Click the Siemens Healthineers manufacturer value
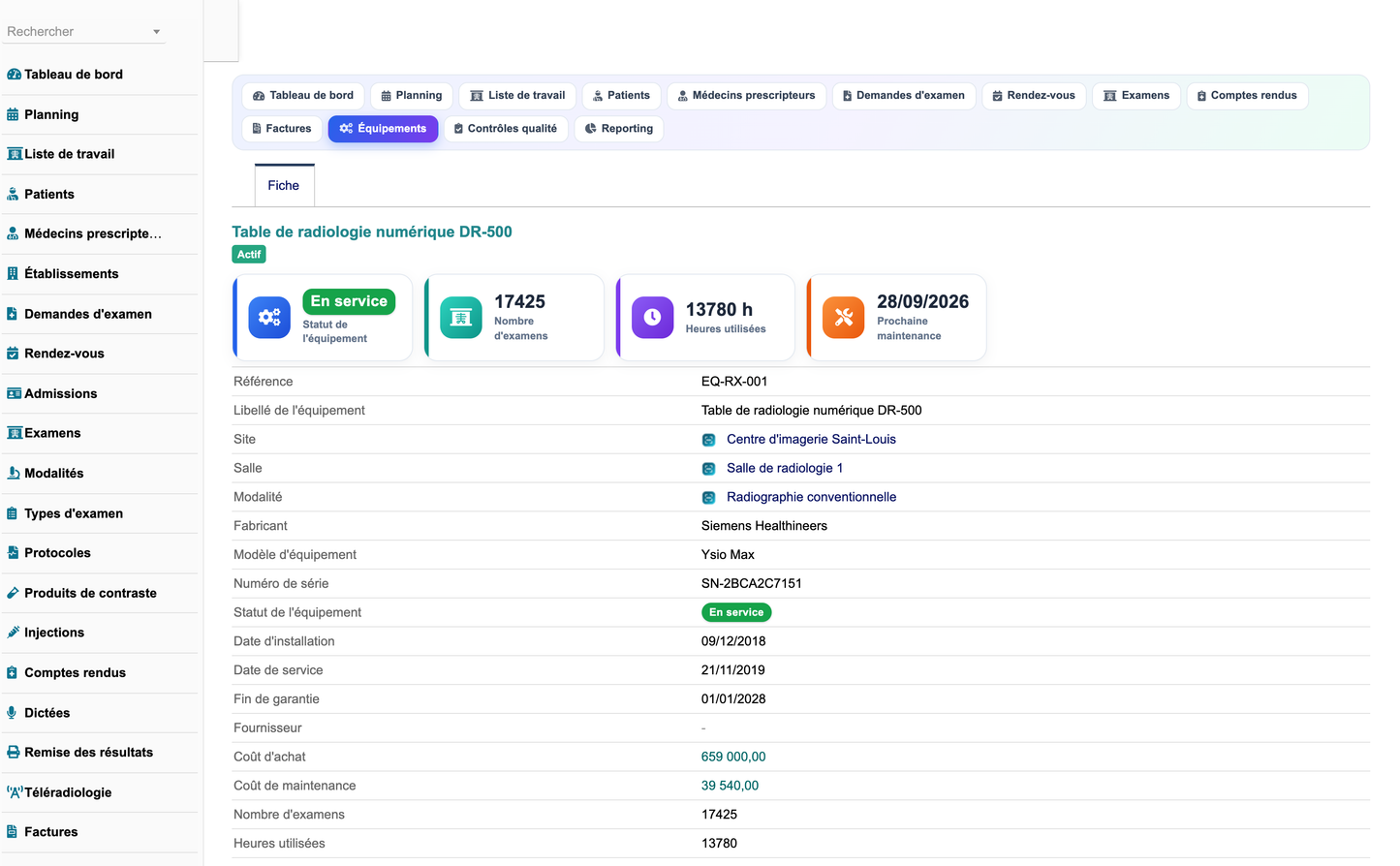This screenshot has height=866, width=1400. coord(764,526)
